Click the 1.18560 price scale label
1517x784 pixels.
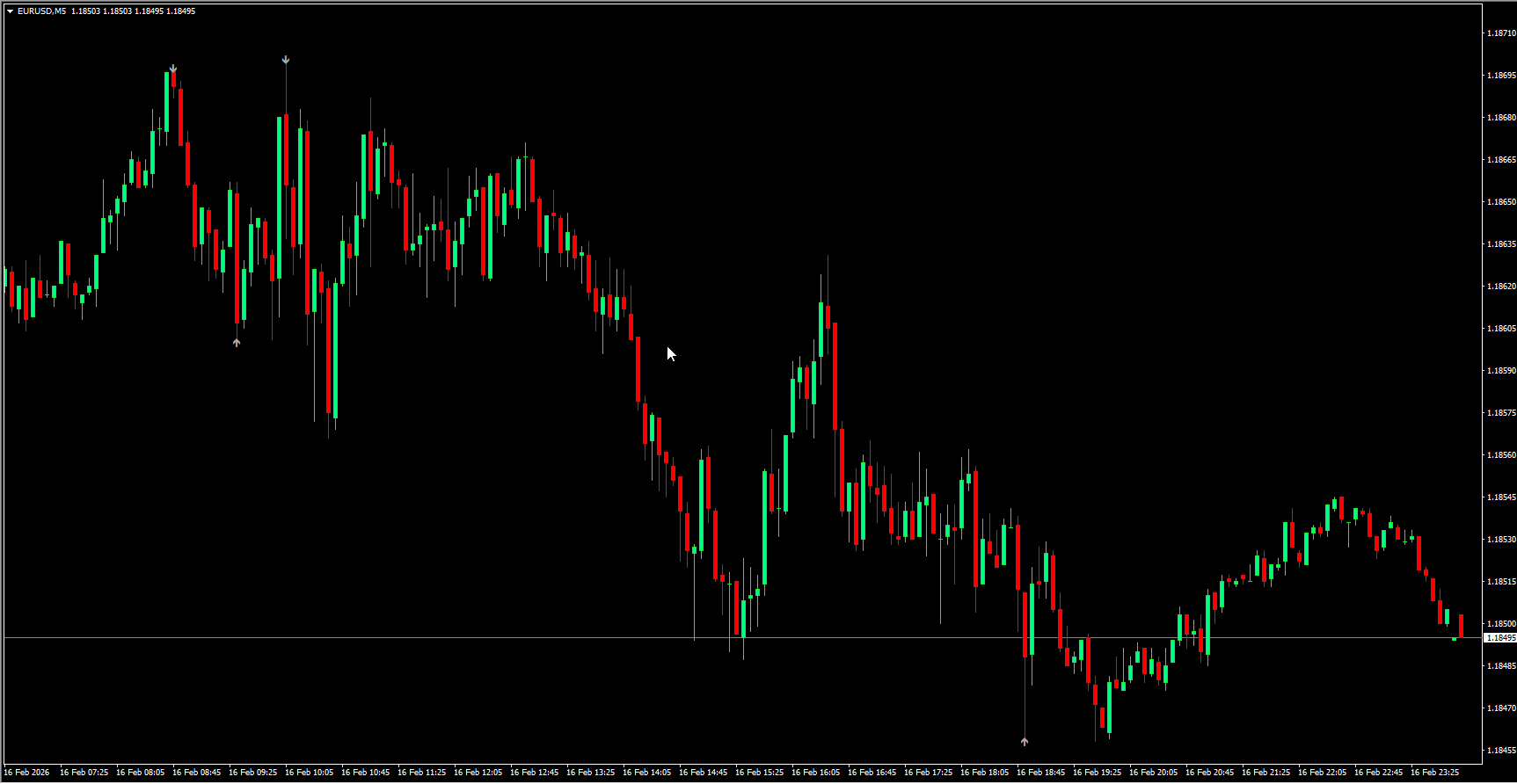coord(1500,455)
